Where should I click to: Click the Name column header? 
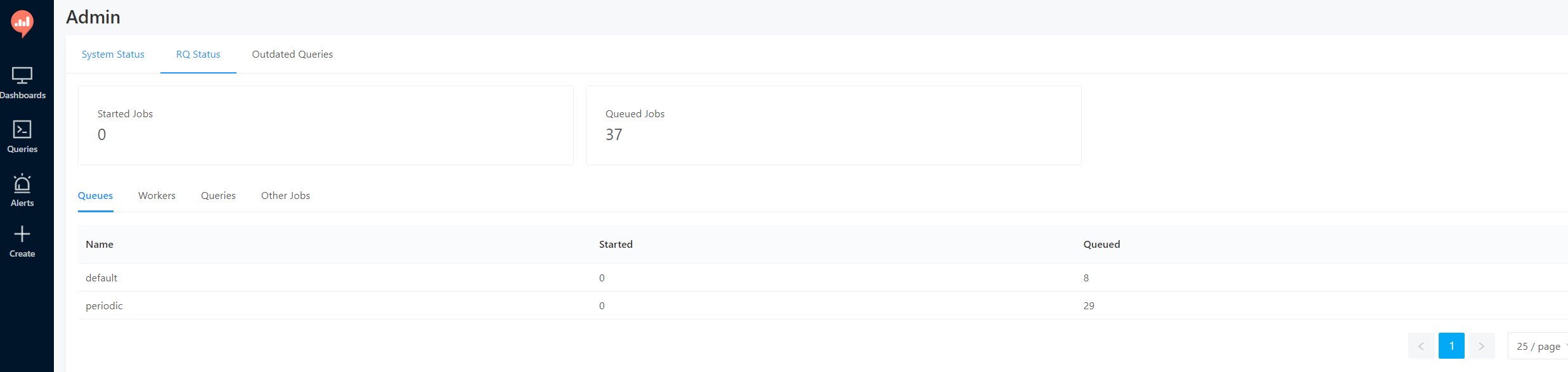[100, 245]
